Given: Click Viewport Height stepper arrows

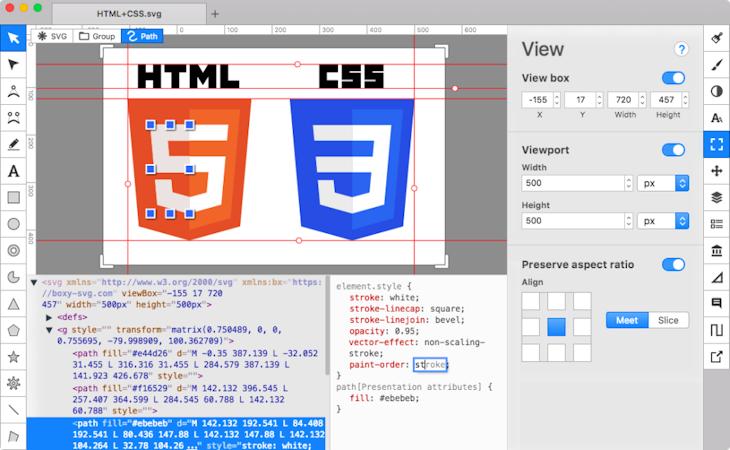Looking at the screenshot, I should 629,221.
